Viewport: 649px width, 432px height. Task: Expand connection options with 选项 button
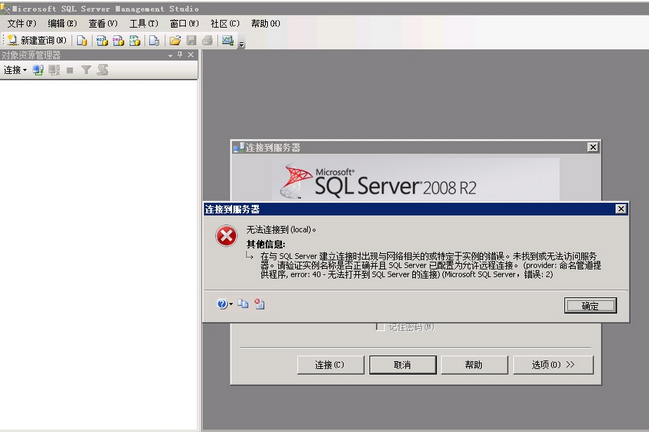pos(553,365)
